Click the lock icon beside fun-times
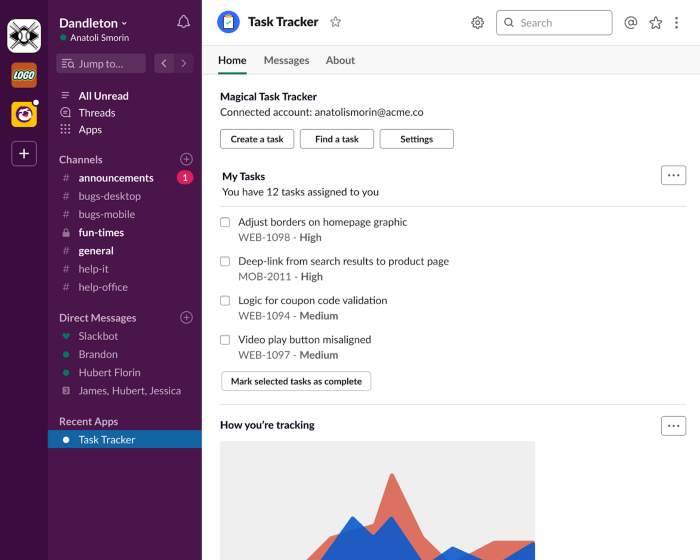The image size is (700, 560). [x=66, y=233]
